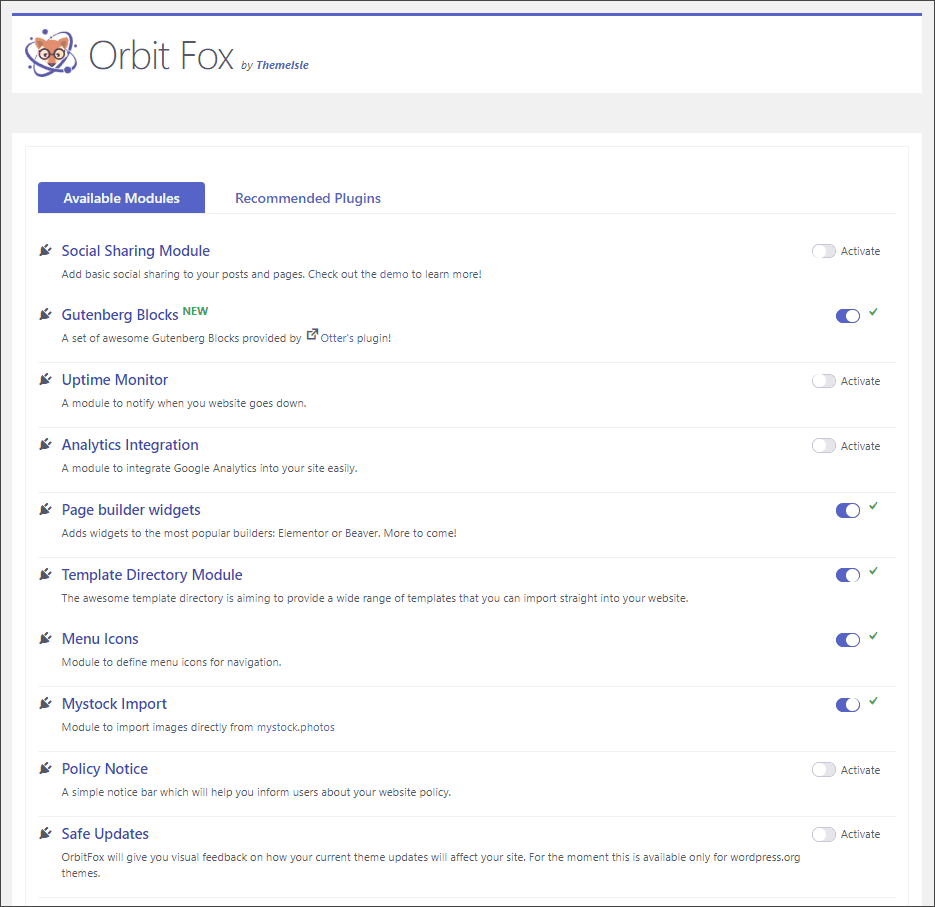The width and height of the screenshot is (935, 907).
Task: Open the ThemeIsle link in header
Action: coord(282,65)
